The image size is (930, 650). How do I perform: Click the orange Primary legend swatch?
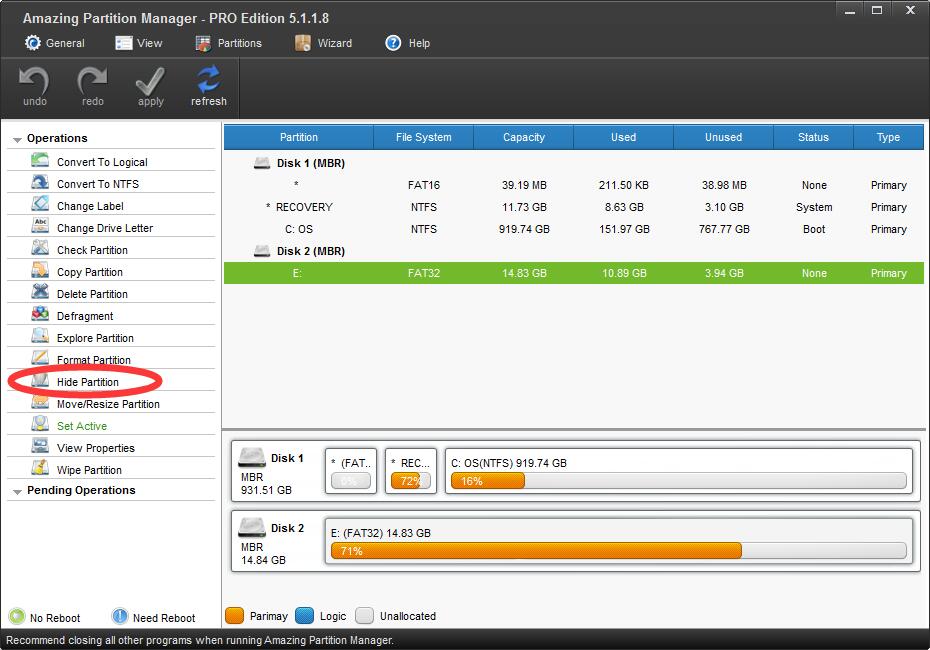[234, 616]
